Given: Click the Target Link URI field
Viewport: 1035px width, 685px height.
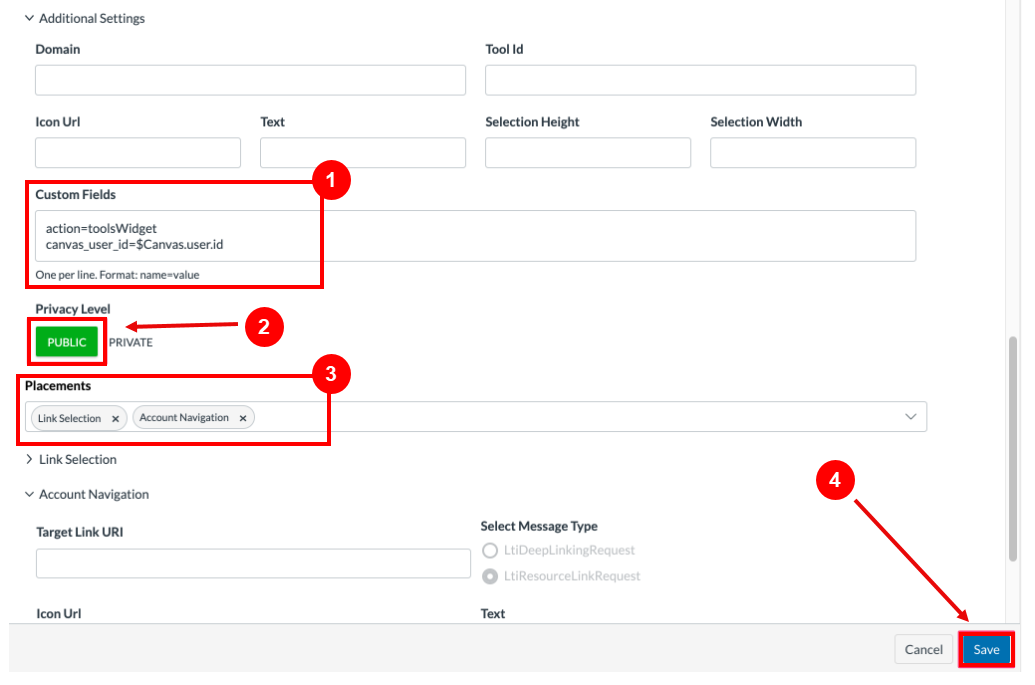Looking at the screenshot, I should pyautogui.click(x=253, y=563).
